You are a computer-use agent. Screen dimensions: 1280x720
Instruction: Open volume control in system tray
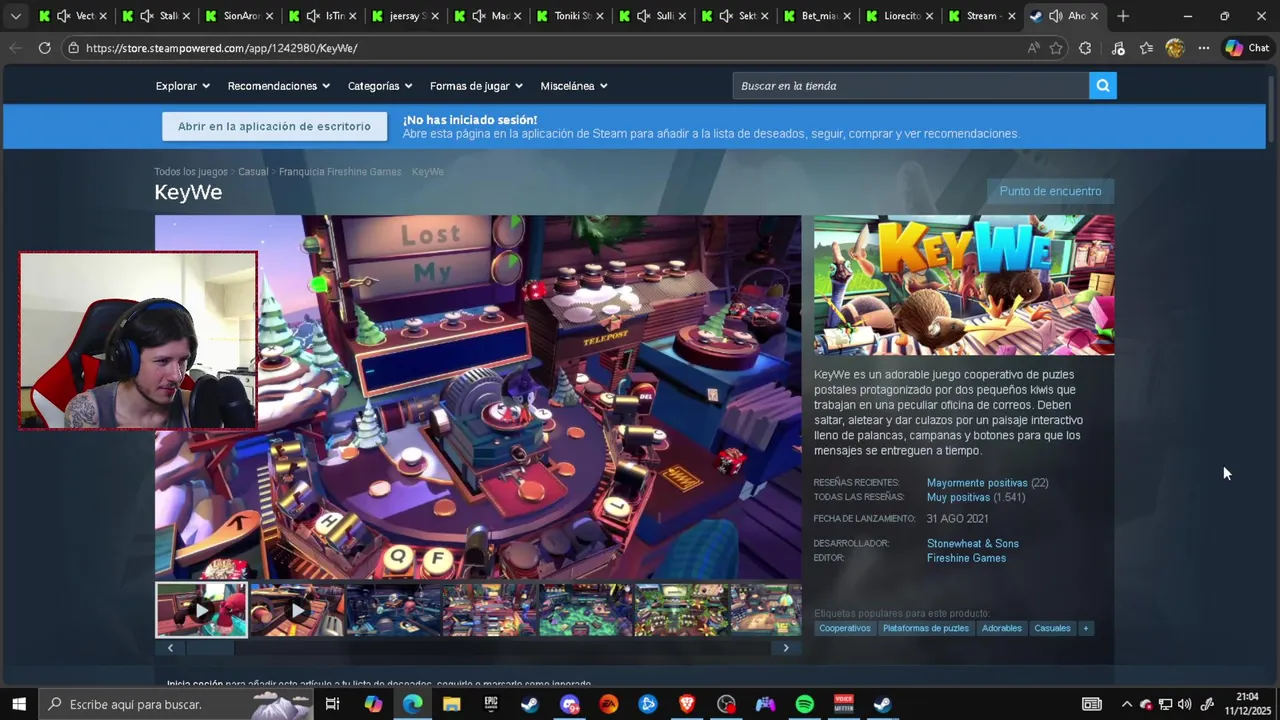tap(1185, 704)
